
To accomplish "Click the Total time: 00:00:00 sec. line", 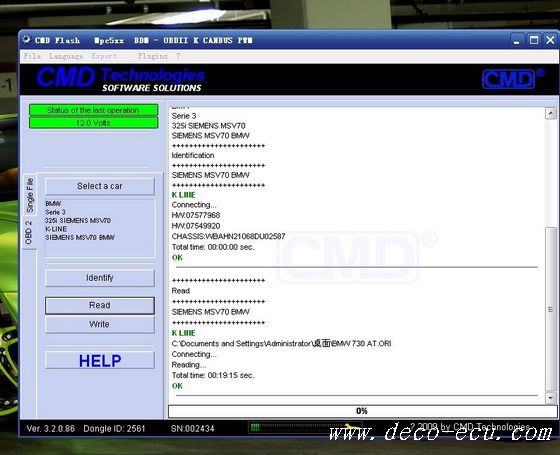I will 213,247.
